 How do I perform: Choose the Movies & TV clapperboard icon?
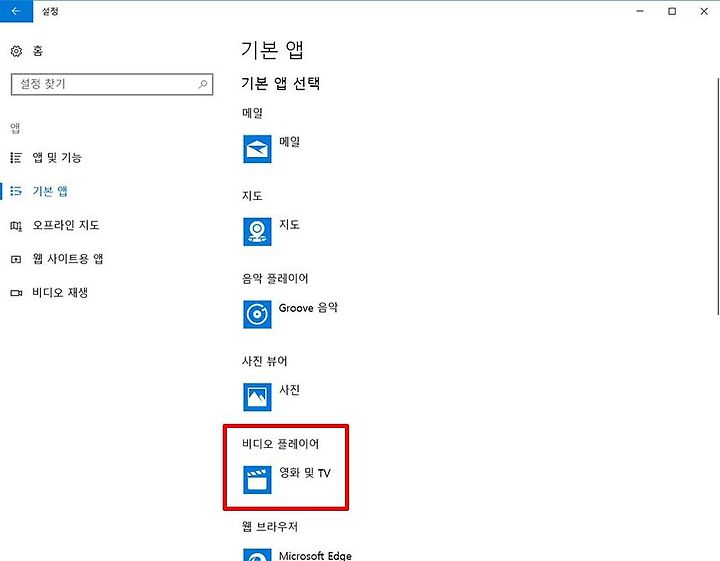click(x=257, y=479)
